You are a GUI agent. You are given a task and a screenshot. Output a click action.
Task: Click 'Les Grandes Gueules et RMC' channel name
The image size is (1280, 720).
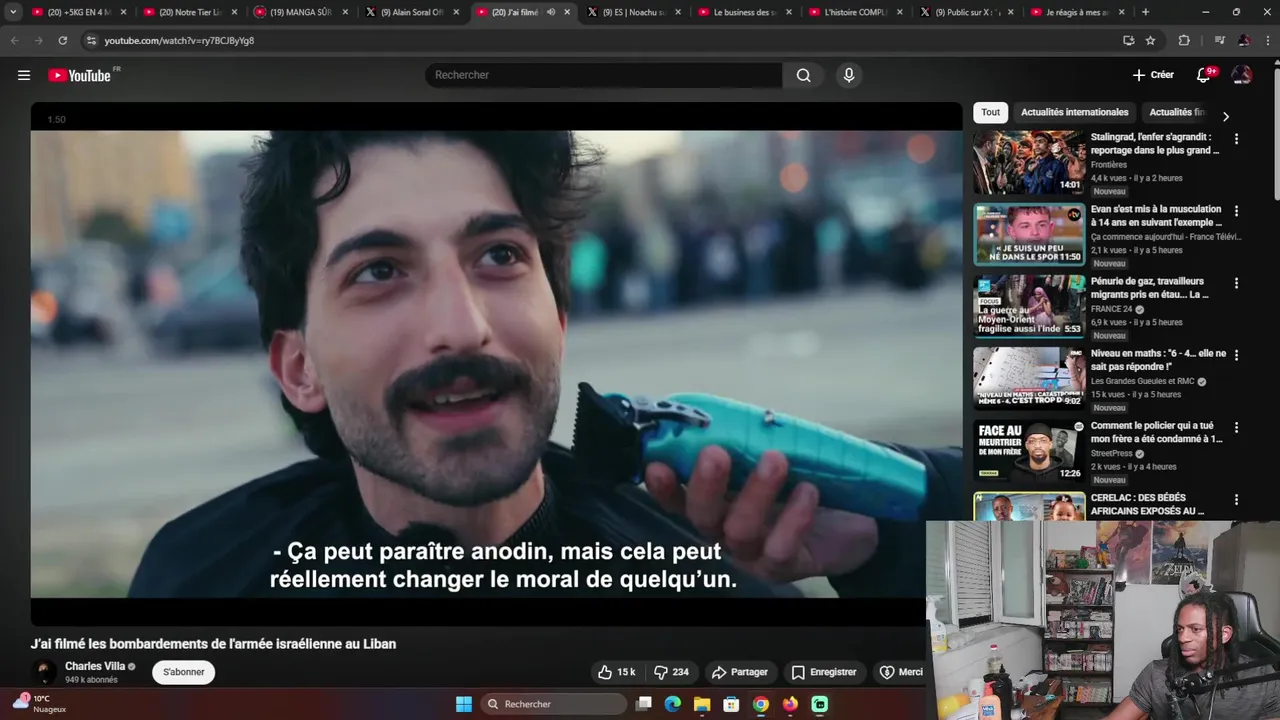pyautogui.click(x=1142, y=381)
